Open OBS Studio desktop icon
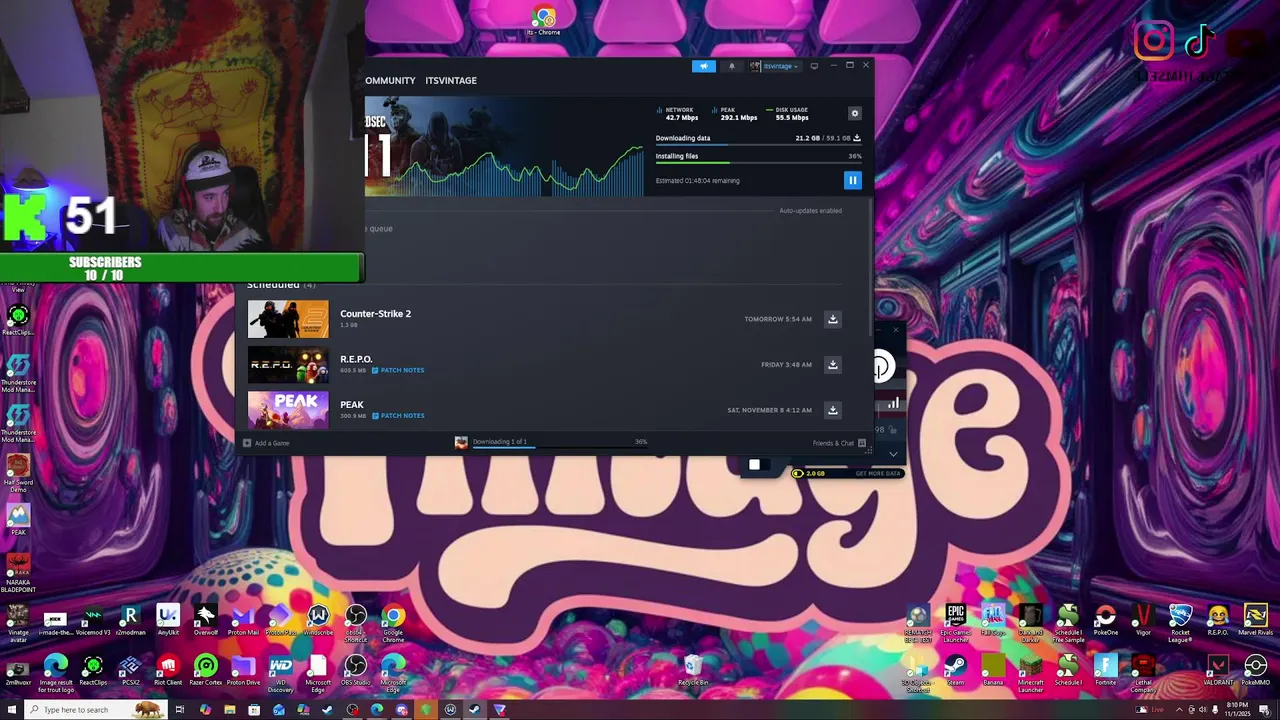Image resolution: width=1280 pixels, height=720 pixels. coord(355,671)
